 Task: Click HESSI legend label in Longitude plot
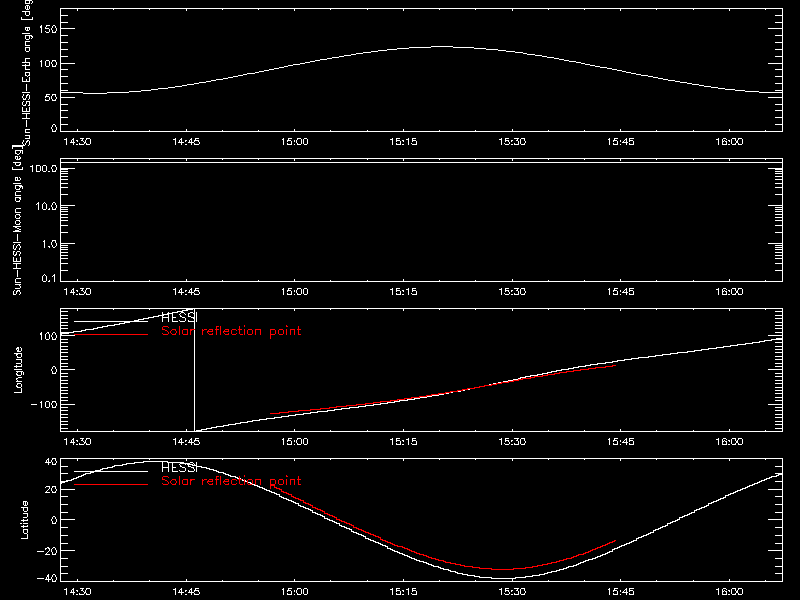coord(179,317)
